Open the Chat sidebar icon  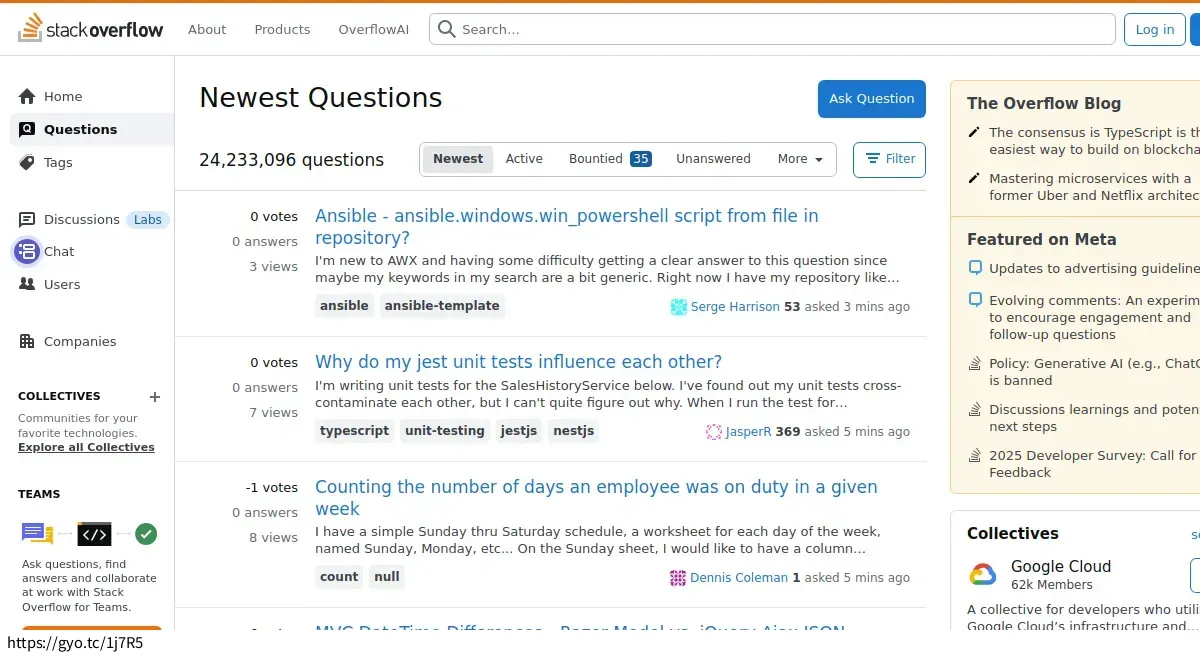(26, 251)
